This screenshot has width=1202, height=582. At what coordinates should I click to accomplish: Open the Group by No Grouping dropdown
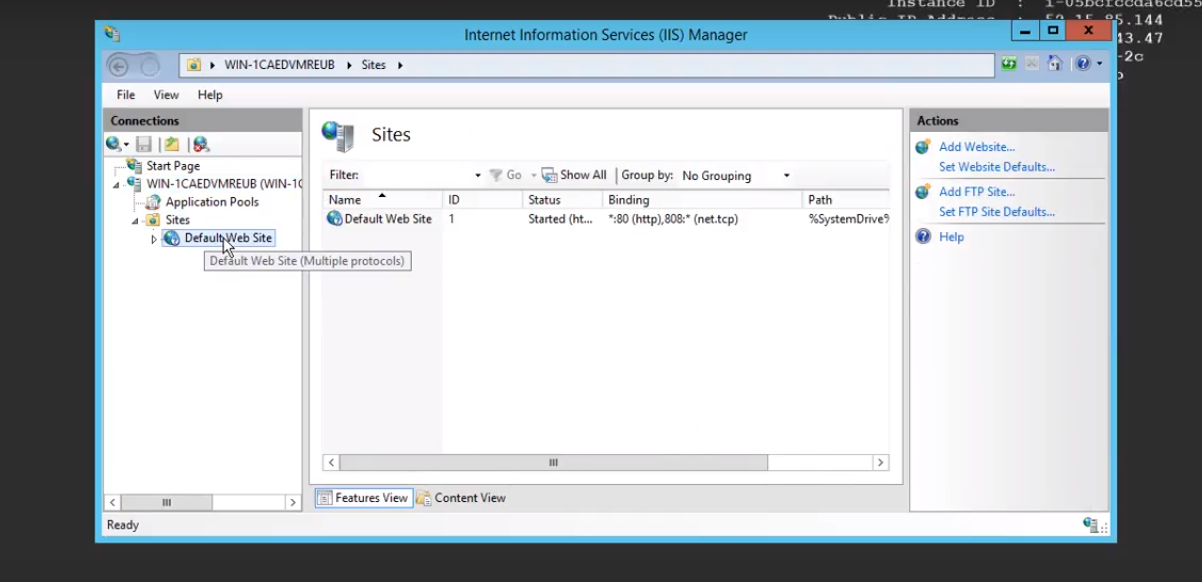pos(736,176)
